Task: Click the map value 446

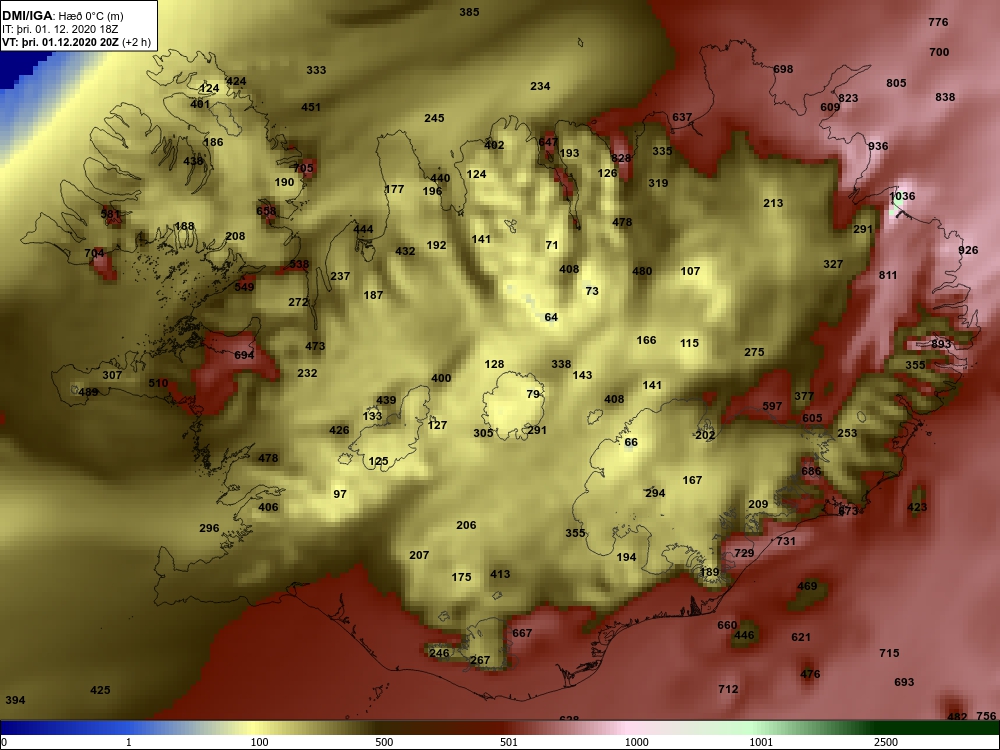Action: tap(744, 635)
